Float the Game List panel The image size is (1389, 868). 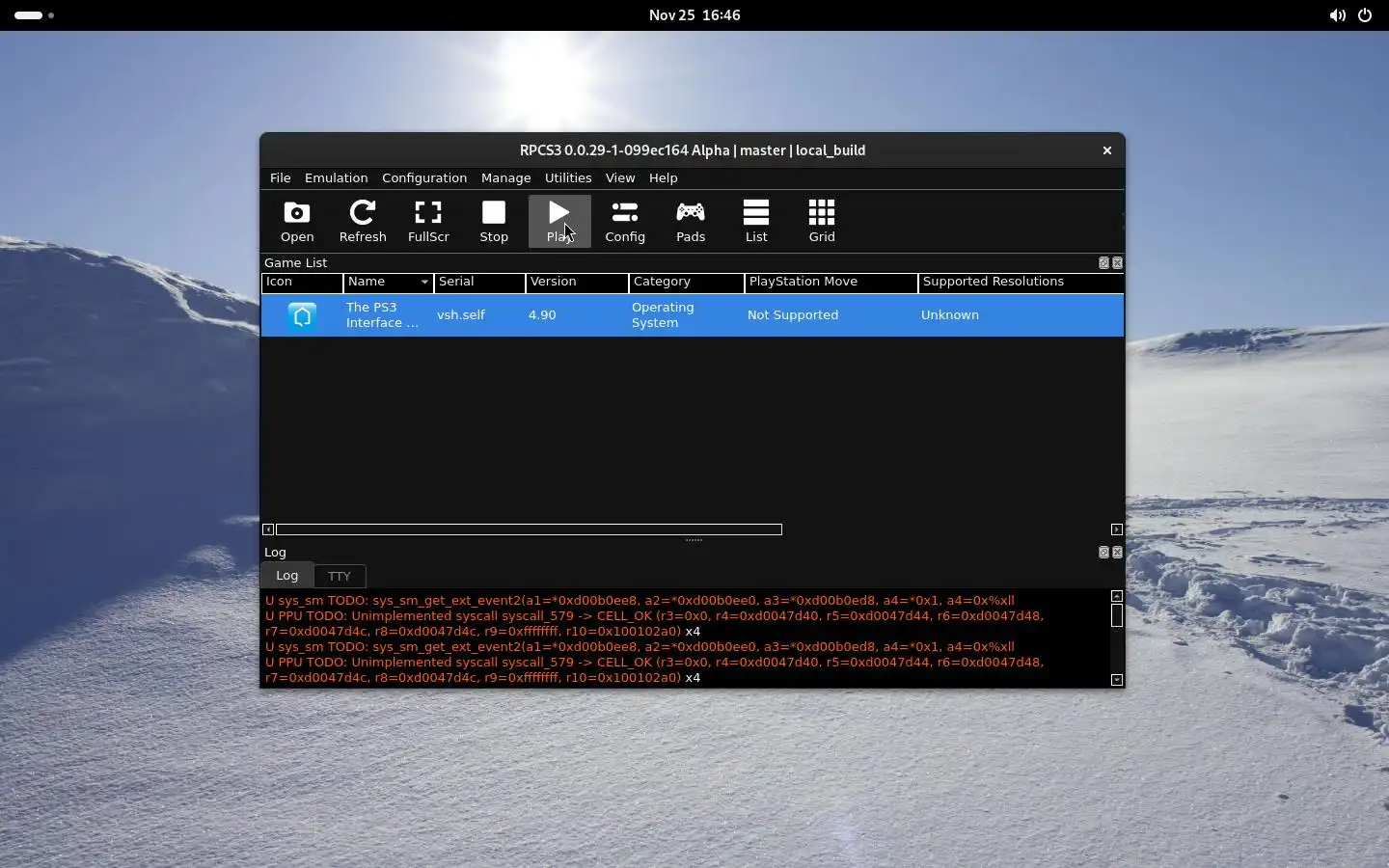1103,262
